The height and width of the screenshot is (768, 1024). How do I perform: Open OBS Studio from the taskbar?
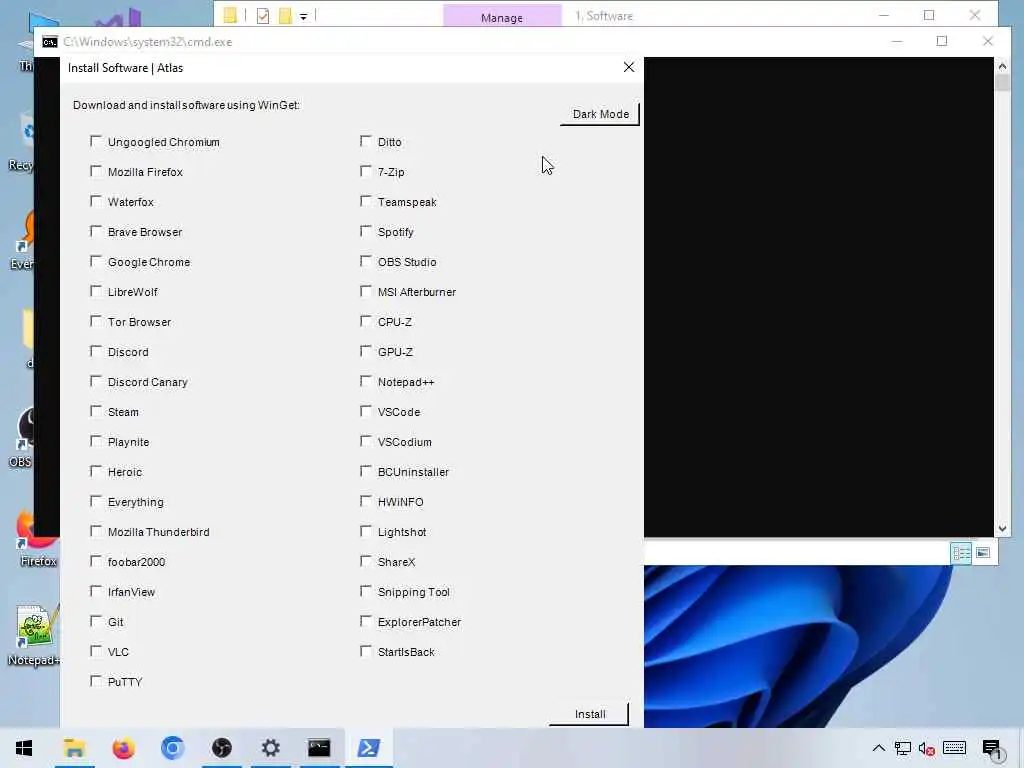coord(221,748)
